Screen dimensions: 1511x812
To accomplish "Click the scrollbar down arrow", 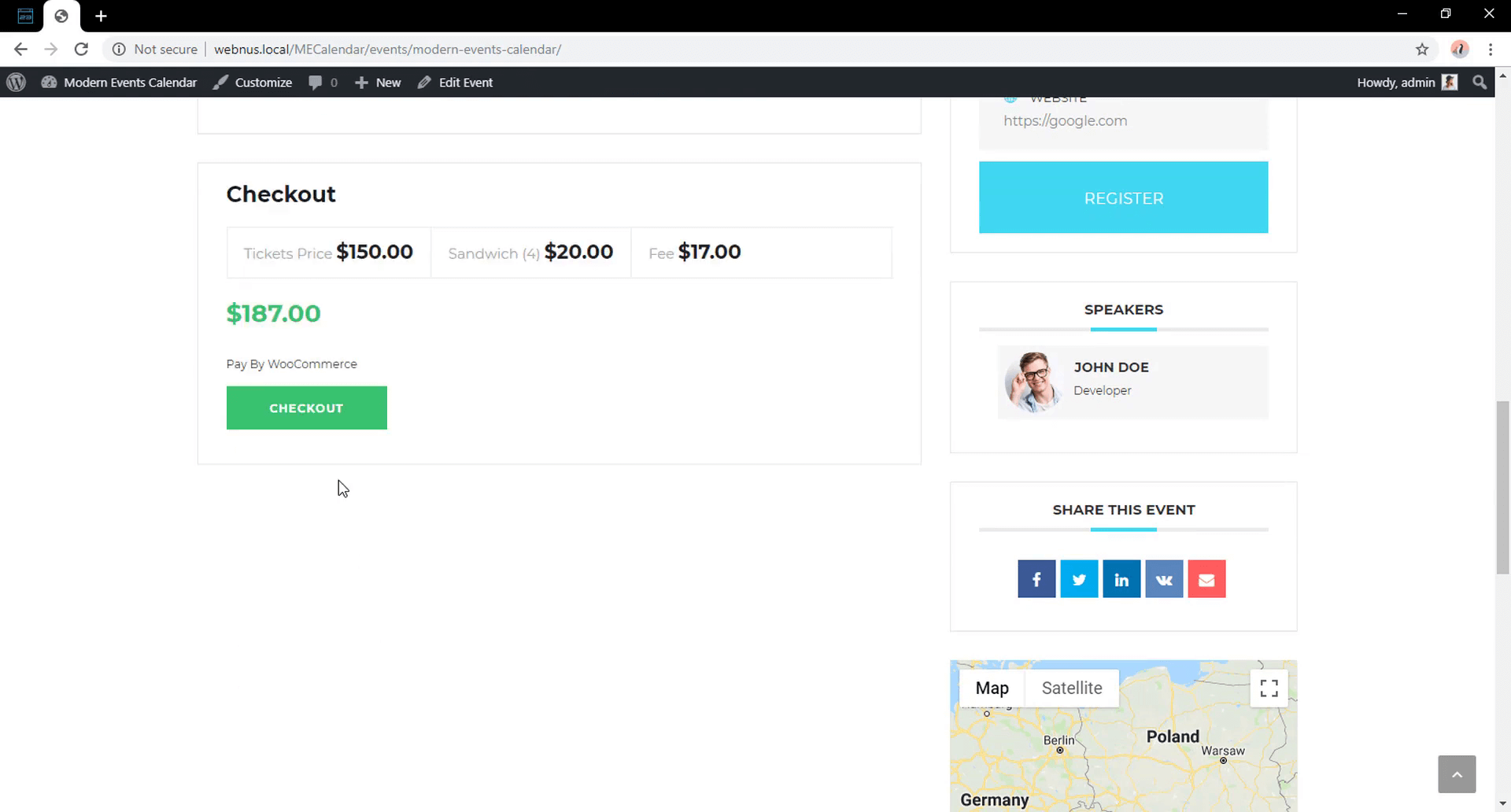I will (x=1502, y=804).
